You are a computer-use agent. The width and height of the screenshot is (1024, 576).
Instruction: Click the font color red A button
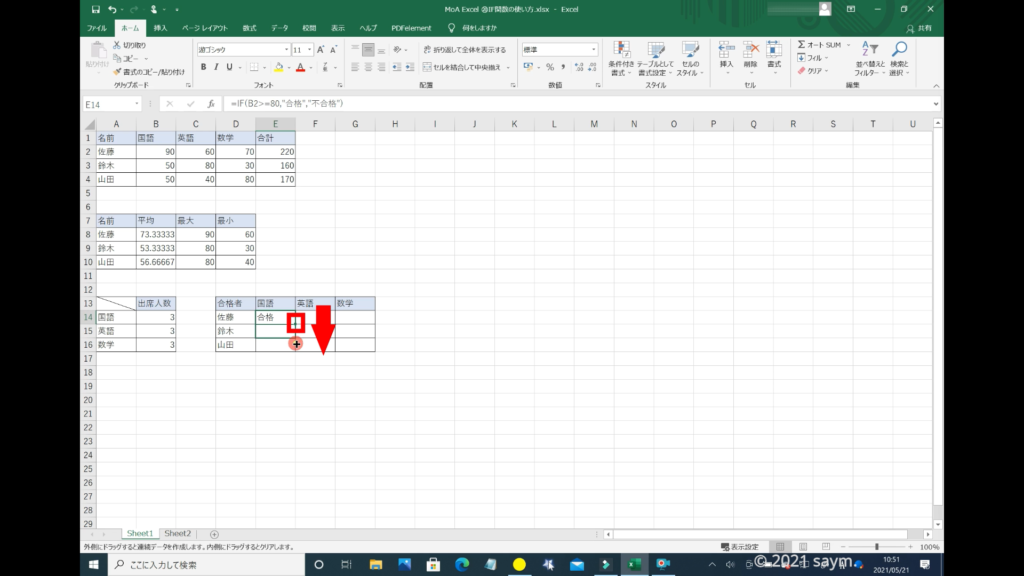tap(299, 67)
